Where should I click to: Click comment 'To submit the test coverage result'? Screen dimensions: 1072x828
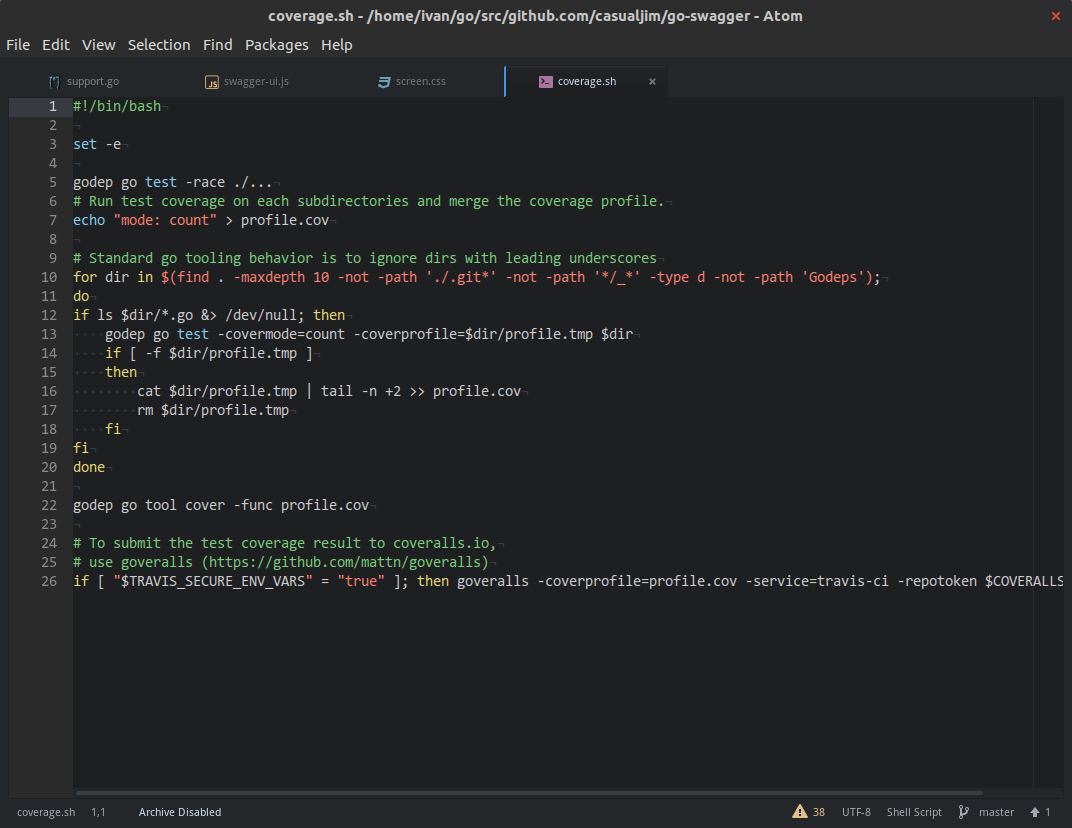pos(284,544)
